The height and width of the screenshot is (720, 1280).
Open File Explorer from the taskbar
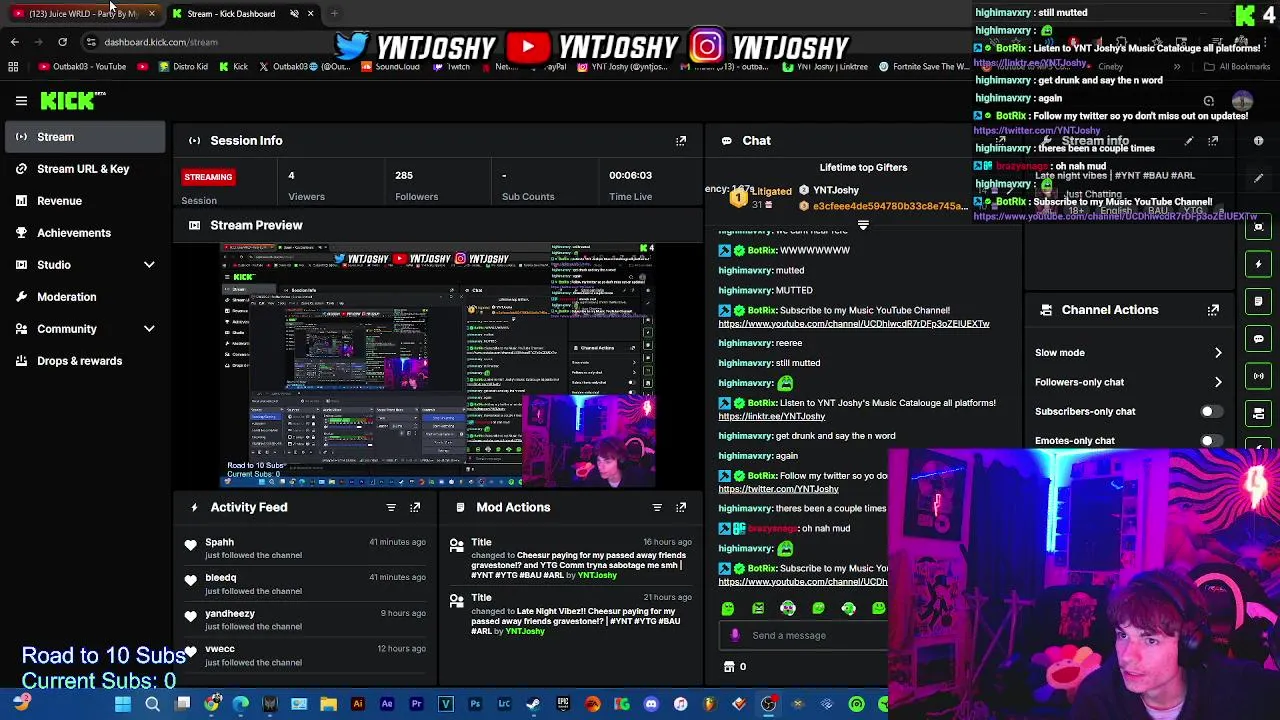[328, 704]
